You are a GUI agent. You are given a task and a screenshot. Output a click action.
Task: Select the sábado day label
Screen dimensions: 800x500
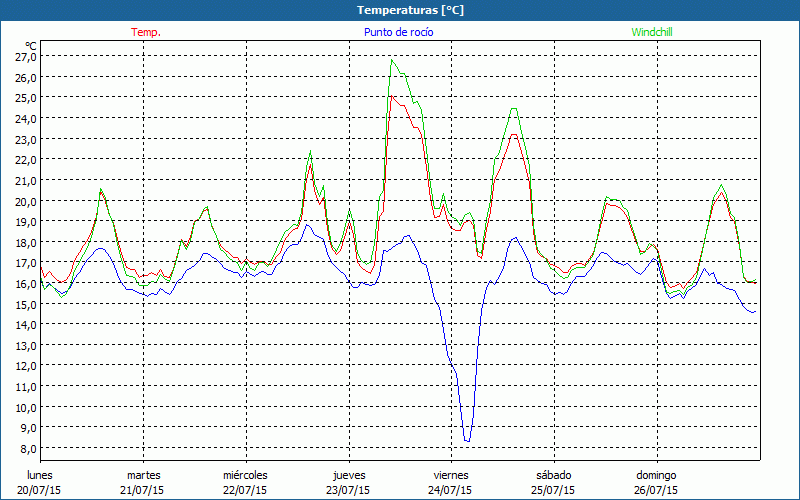click(x=553, y=475)
